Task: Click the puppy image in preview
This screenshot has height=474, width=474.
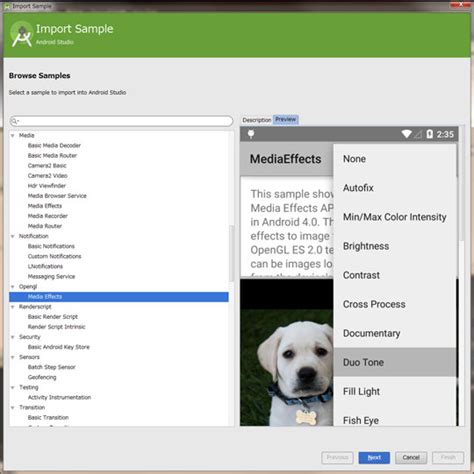Action: click(x=287, y=367)
